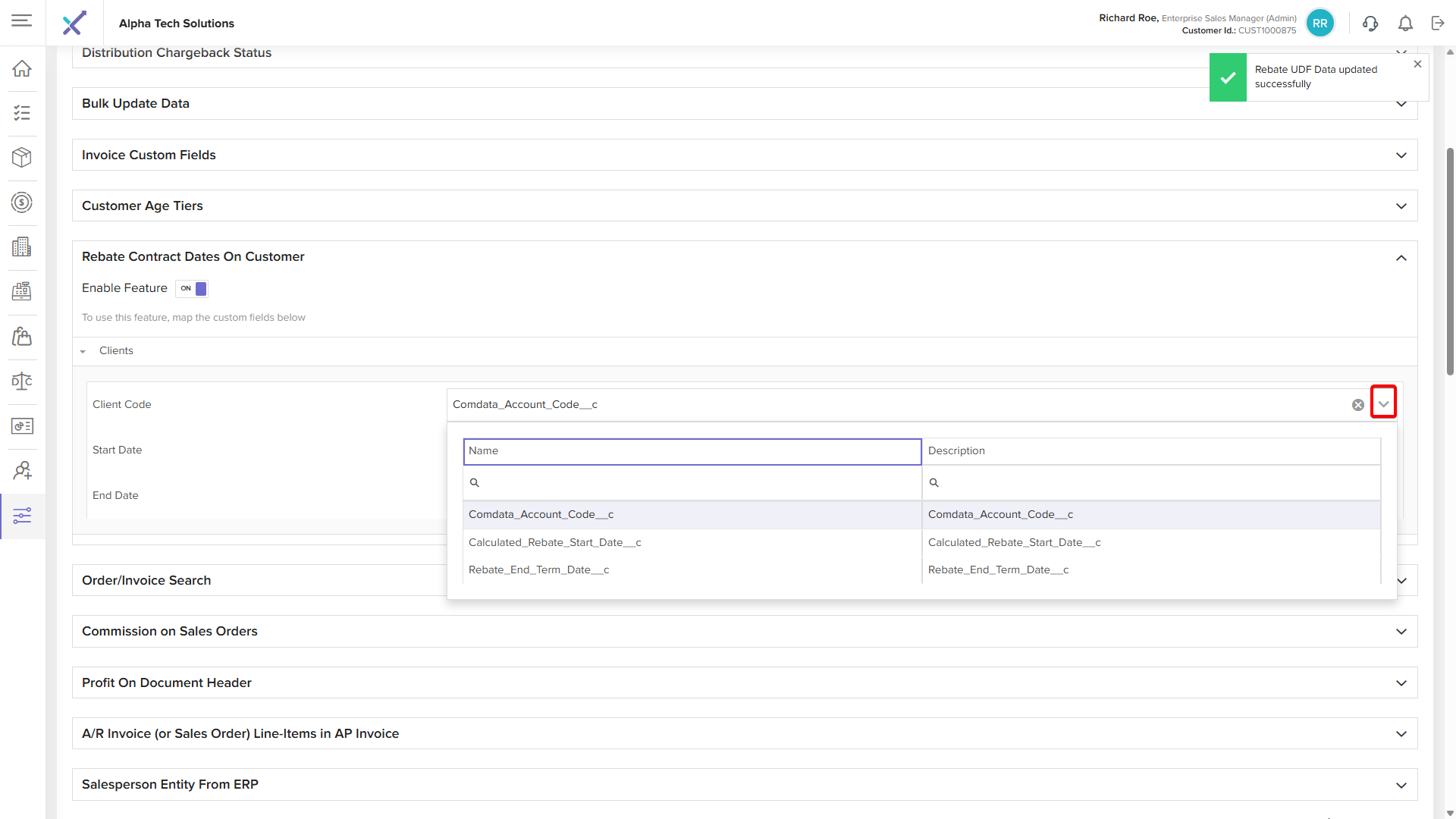This screenshot has height=819, width=1456.
Task: Go to Home in sidebar
Action: coord(22,68)
